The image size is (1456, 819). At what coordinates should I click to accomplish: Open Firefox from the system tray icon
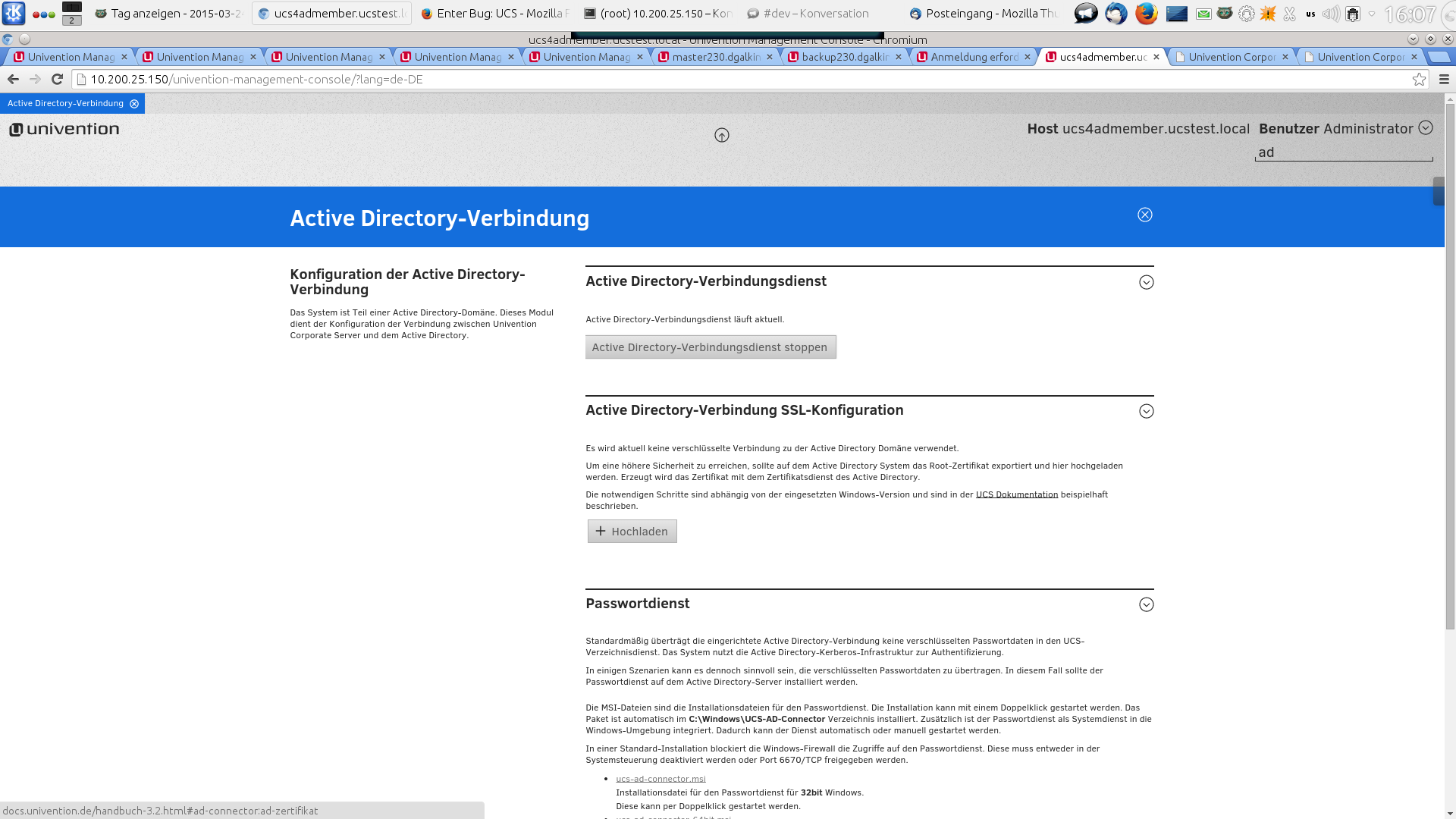1146,14
